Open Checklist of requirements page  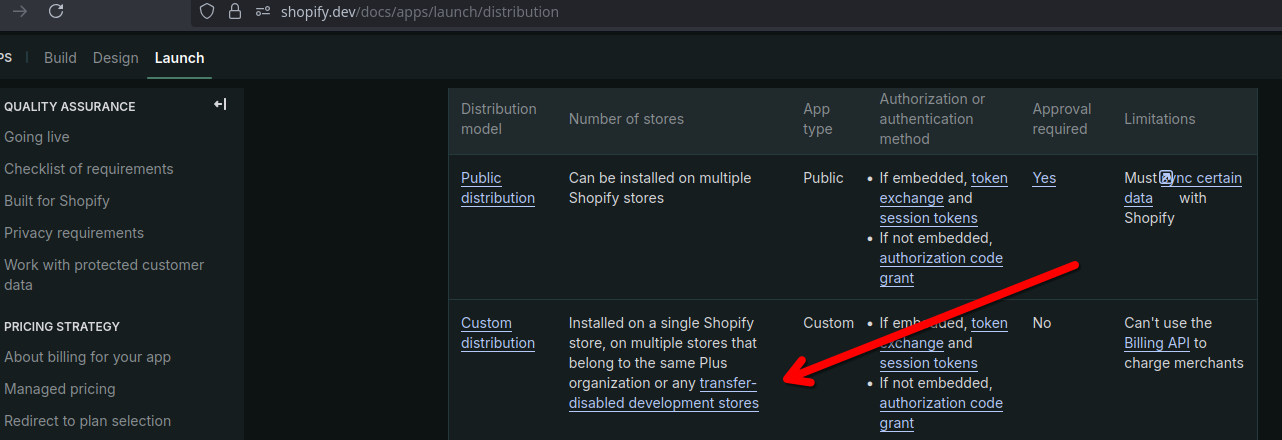coord(89,169)
